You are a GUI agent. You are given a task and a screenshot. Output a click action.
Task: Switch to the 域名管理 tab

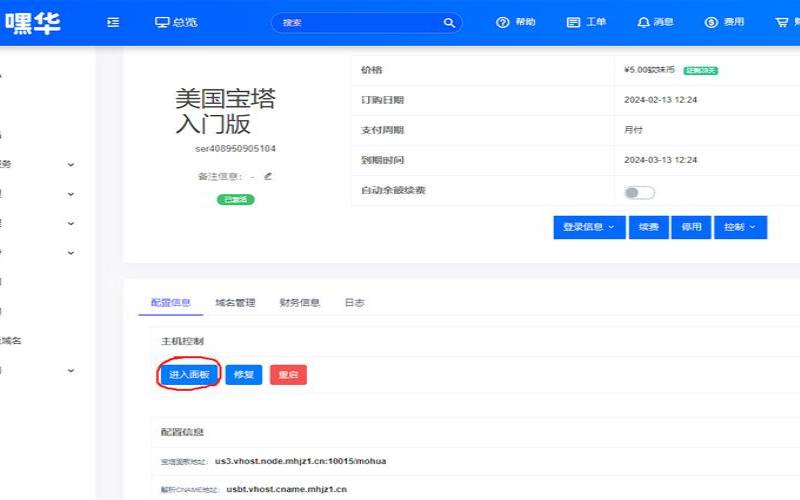click(235, 302)
